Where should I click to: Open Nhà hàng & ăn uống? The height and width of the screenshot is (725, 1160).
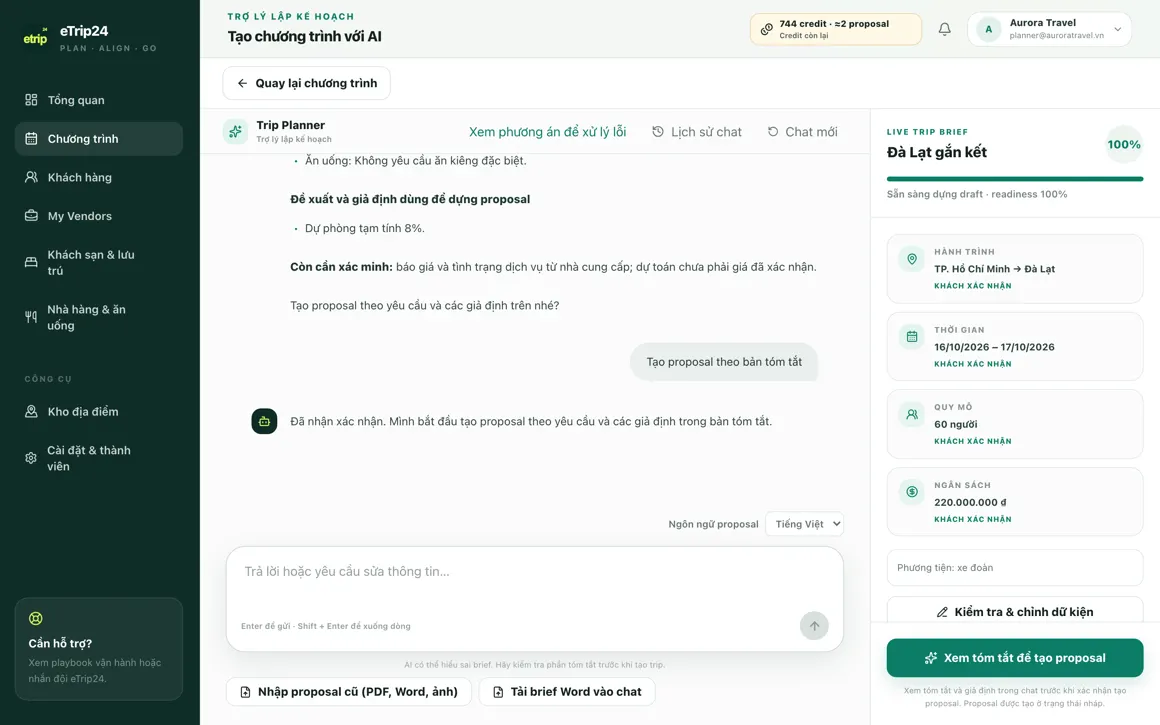pyautogui.click(x=98, y=317)
